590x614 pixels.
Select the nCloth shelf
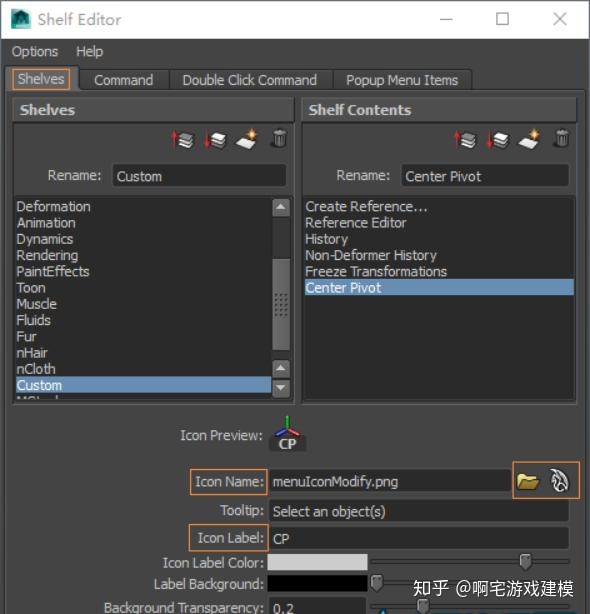click(x=143, y=369)
